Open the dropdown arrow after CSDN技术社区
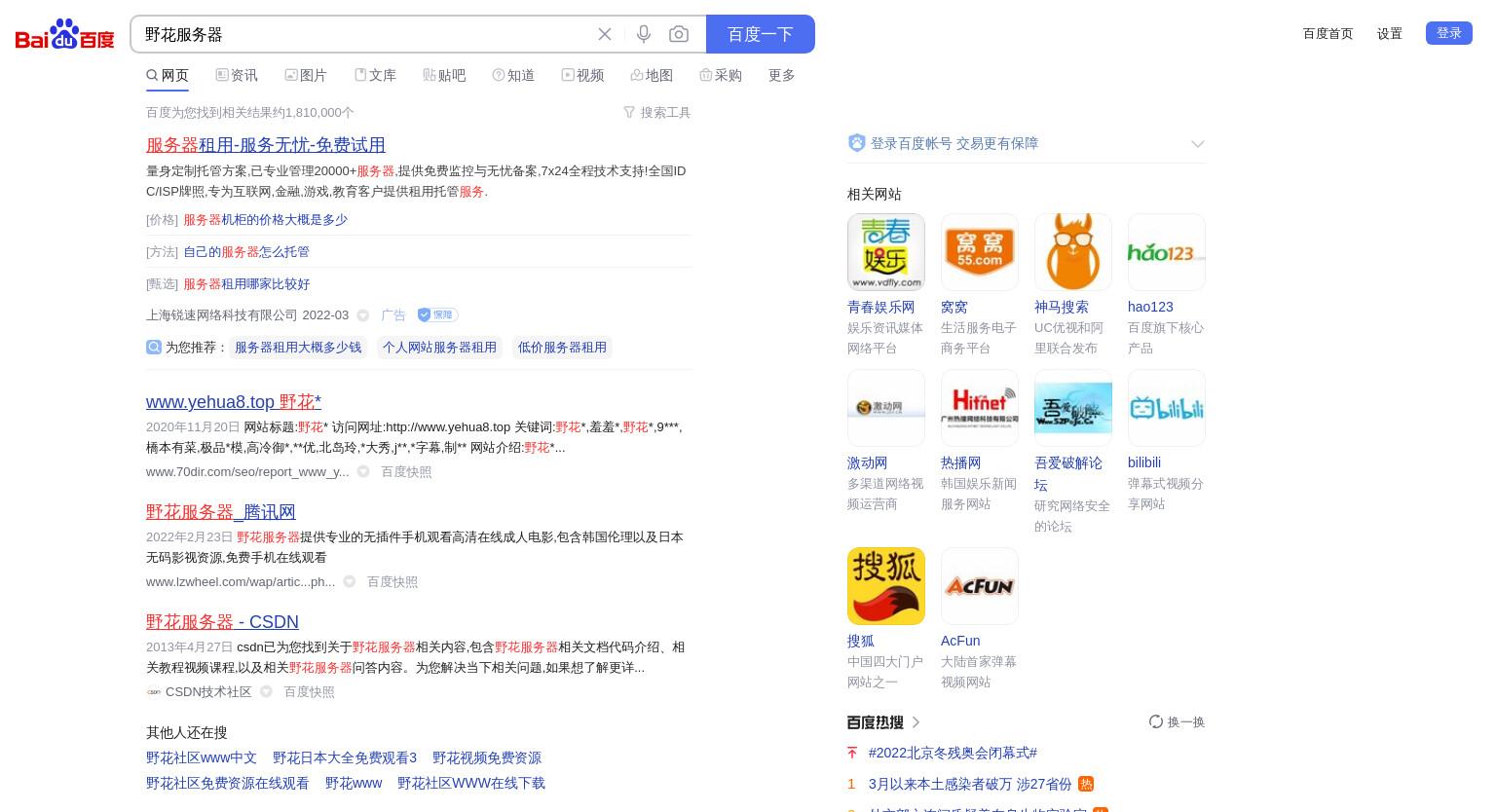The image size is (1496, 812). pos(266,691)
